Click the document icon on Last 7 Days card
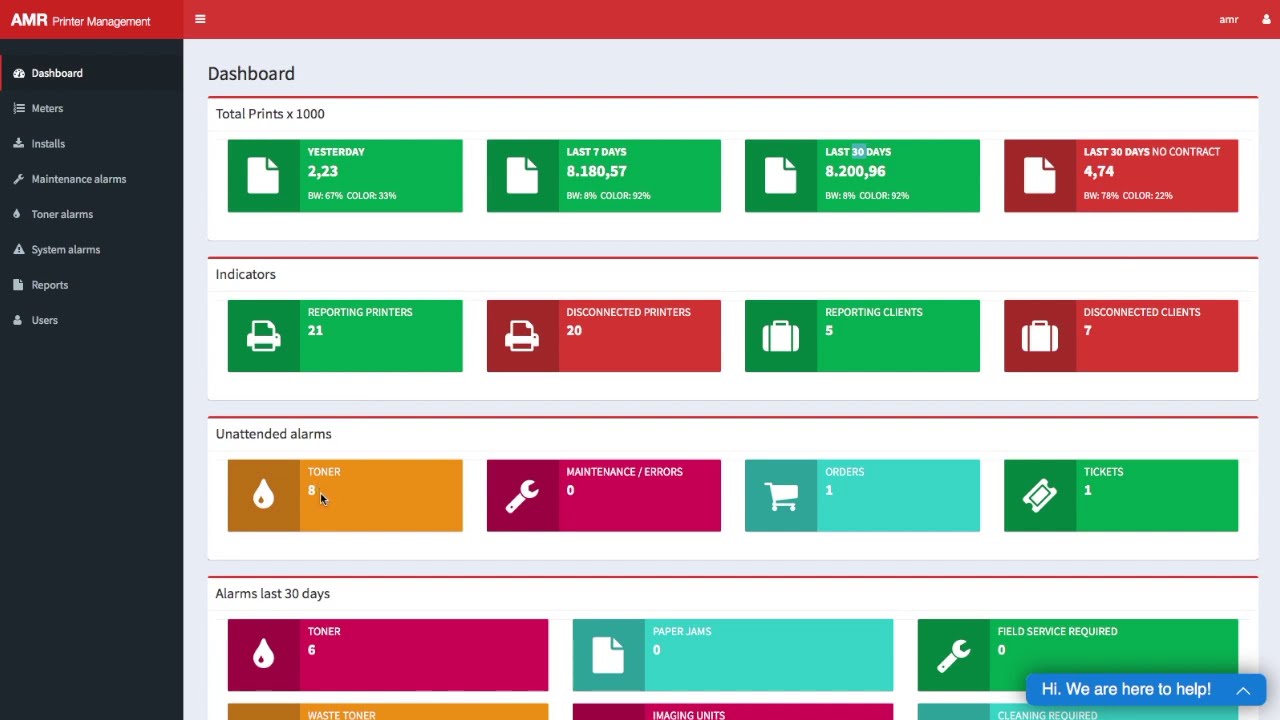Image resolution: width=1280 pixels, height=720 pixels. click(522, 176)
